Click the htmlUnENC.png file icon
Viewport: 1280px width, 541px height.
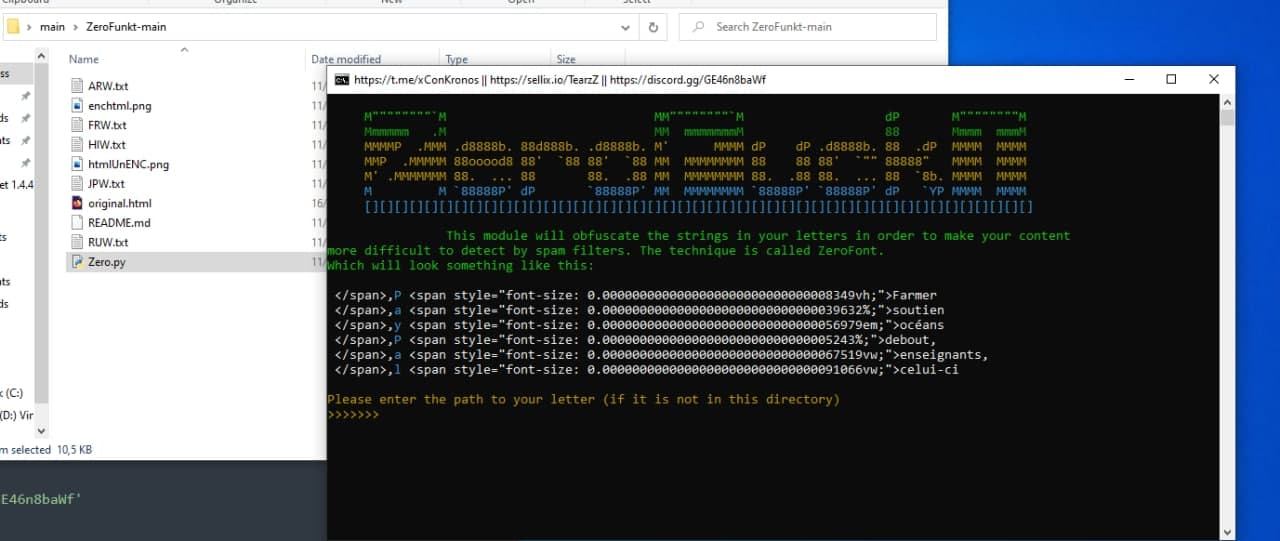pyautogui.click(x=79, y=164)
